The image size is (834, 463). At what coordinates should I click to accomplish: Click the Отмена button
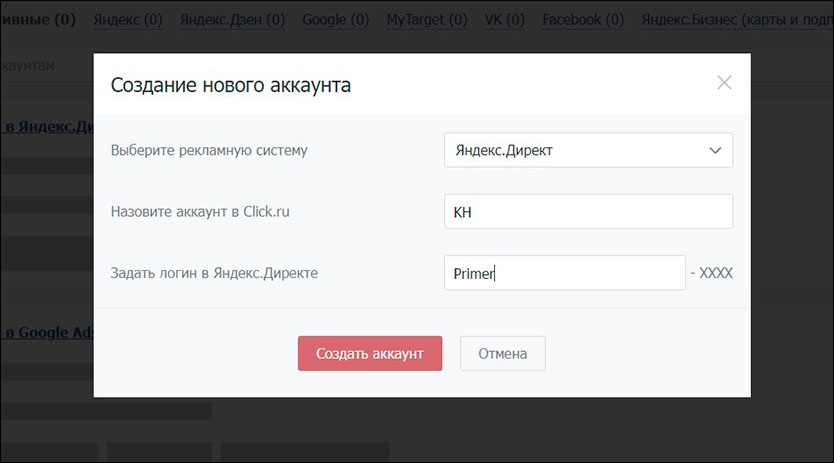coord(503,353)
